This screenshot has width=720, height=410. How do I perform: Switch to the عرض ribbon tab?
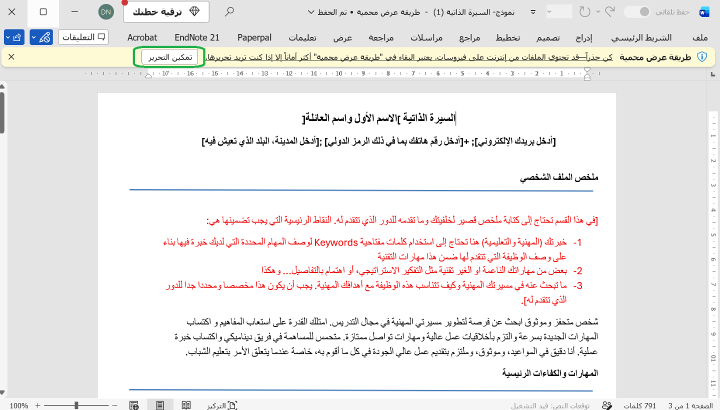click(343, 38)
